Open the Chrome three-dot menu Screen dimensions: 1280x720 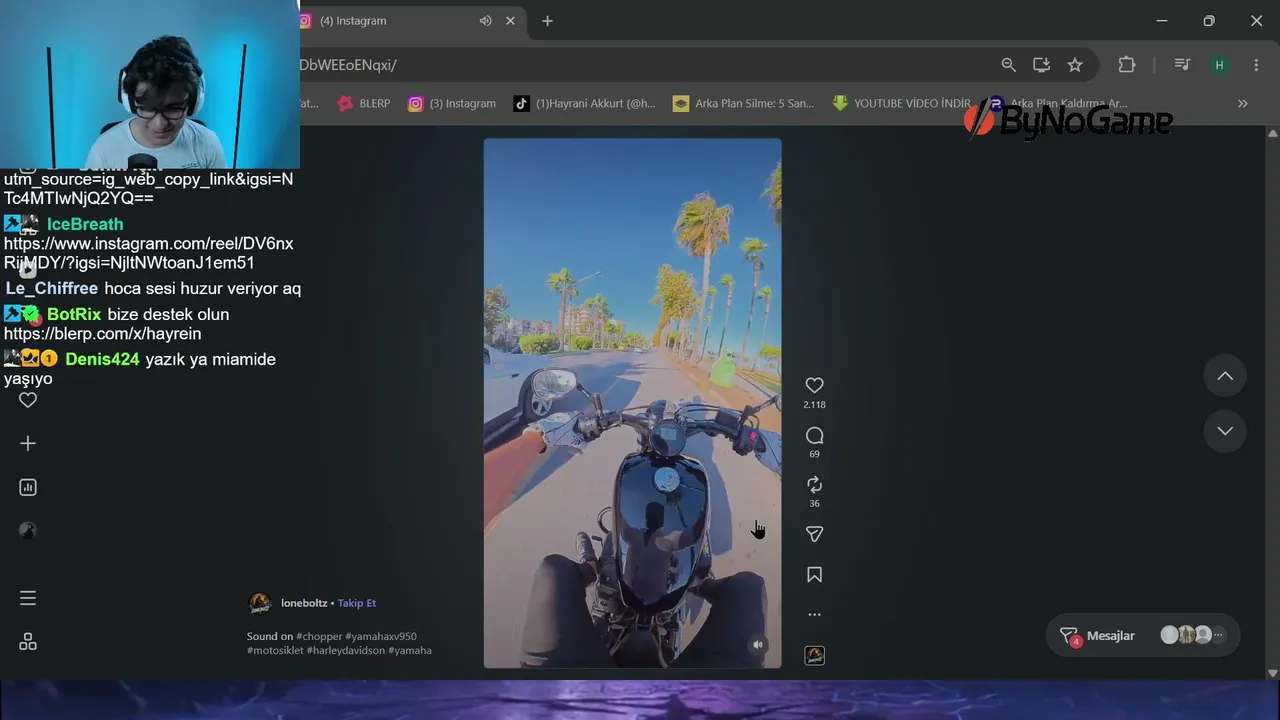pos(1257,65)
